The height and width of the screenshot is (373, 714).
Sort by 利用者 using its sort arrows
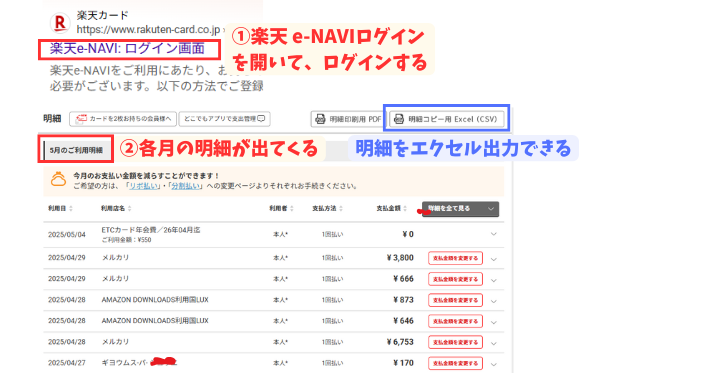coord(291,209)
